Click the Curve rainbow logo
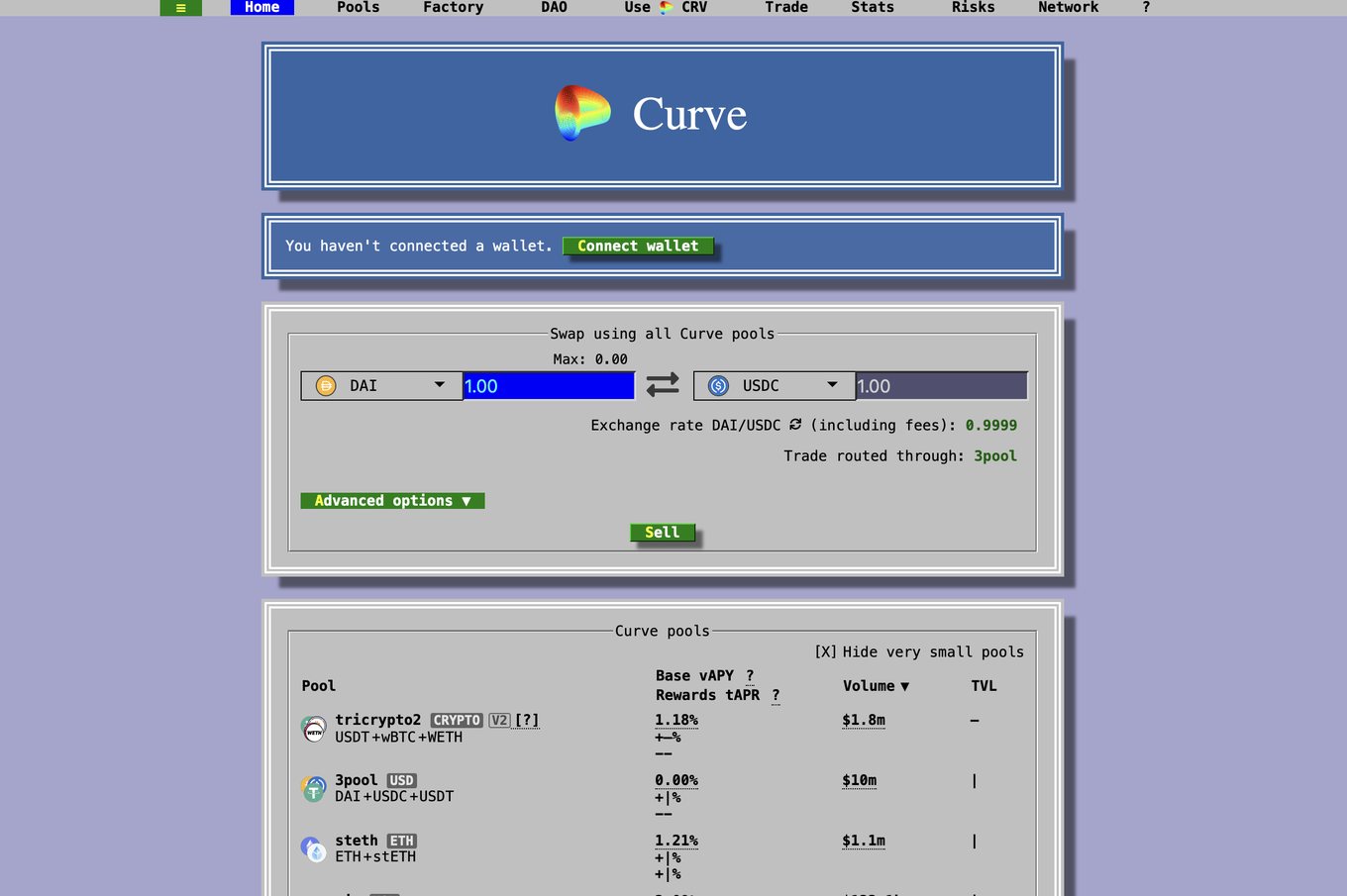This screenshot has height=896, width=1347. 582,113
